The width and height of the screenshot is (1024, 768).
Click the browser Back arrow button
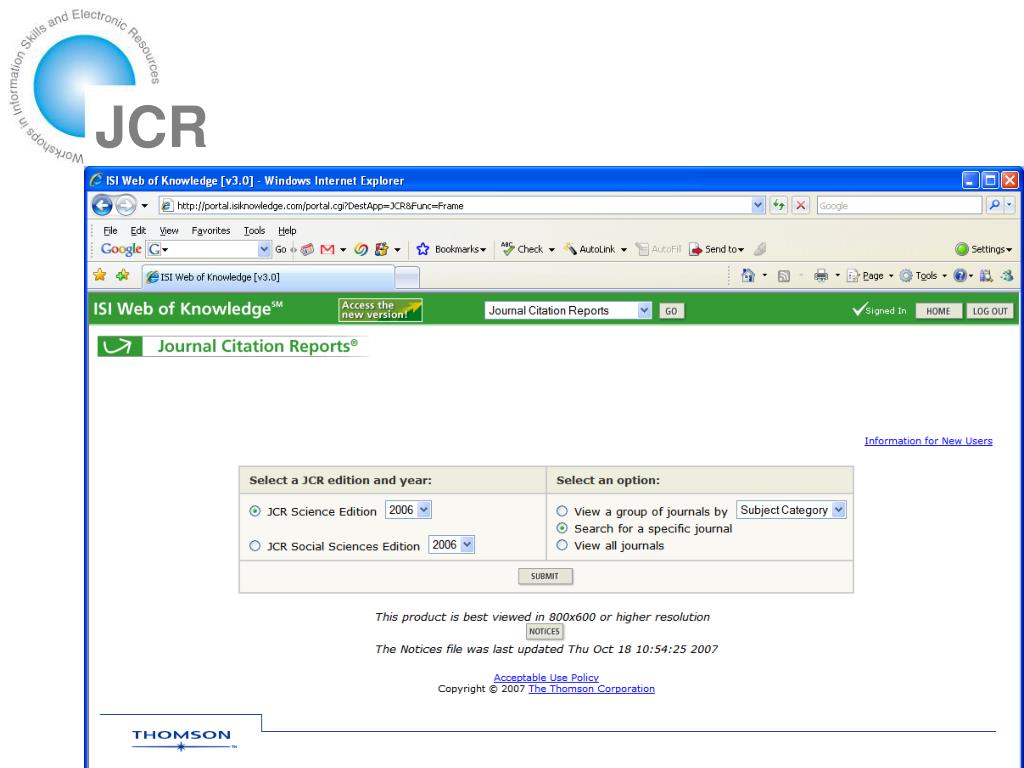(102, 205)
